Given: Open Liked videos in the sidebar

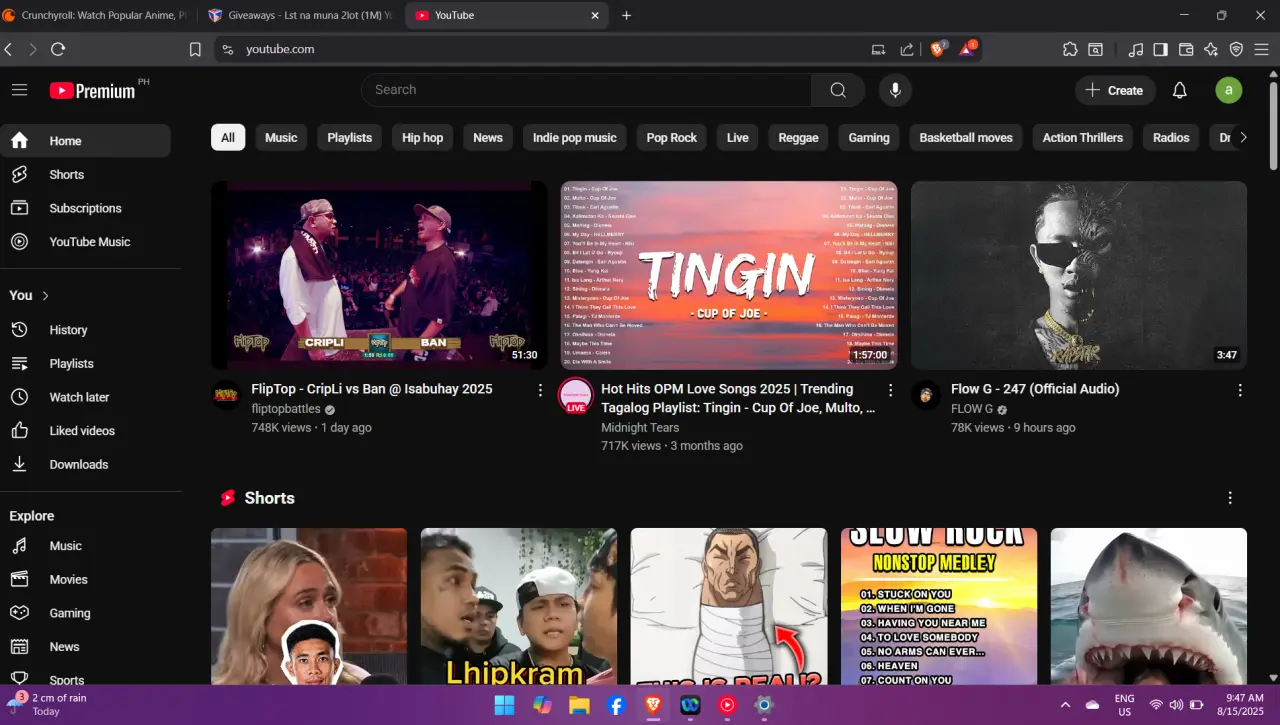Looking at the screenshot, I should [x=86, y=431].
